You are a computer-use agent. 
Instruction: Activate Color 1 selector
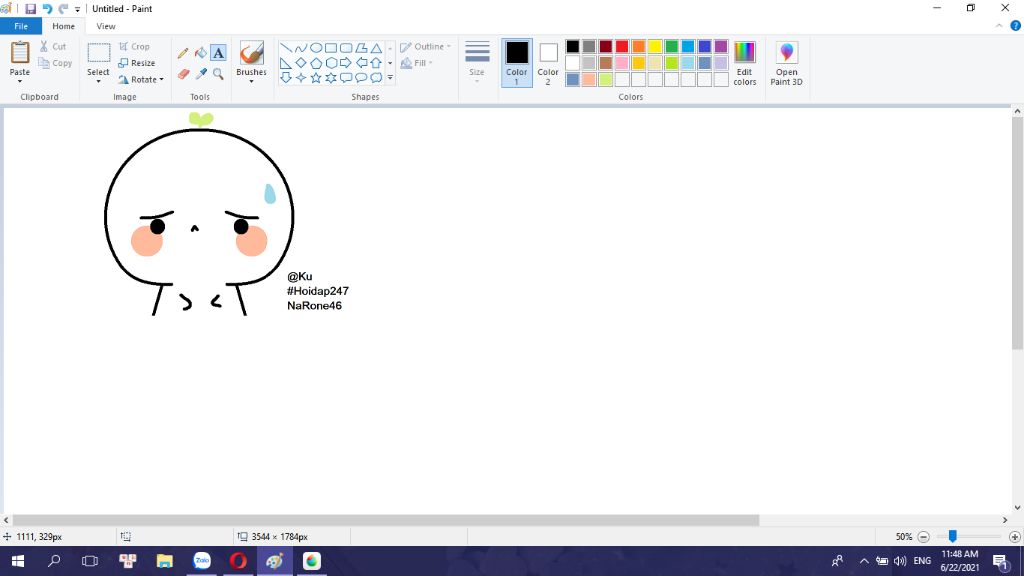[x=517, y=63]
